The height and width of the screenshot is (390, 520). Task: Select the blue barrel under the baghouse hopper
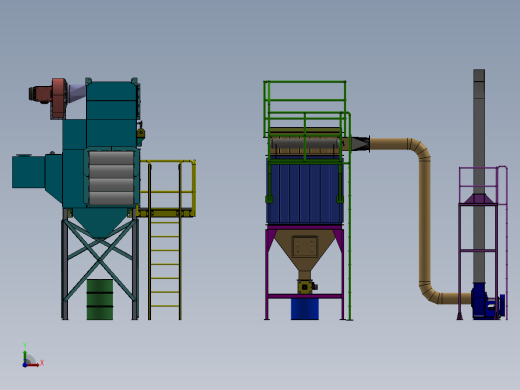[x=305, y=309]
